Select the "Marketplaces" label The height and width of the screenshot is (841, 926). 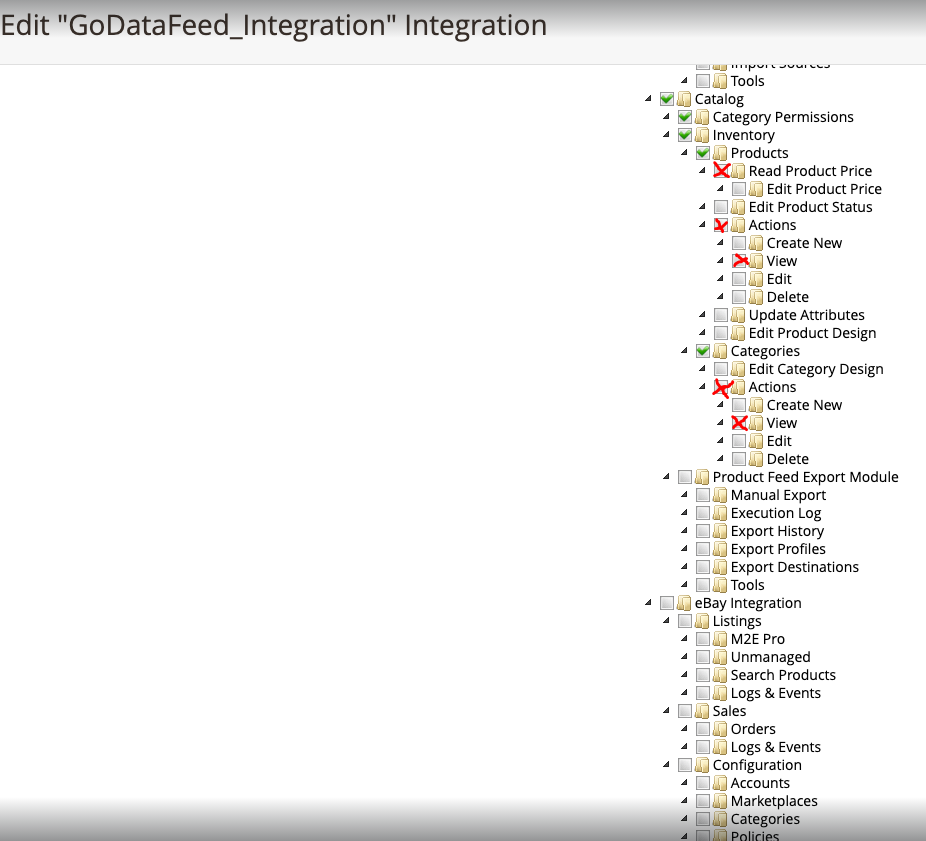tap(774, 801)
